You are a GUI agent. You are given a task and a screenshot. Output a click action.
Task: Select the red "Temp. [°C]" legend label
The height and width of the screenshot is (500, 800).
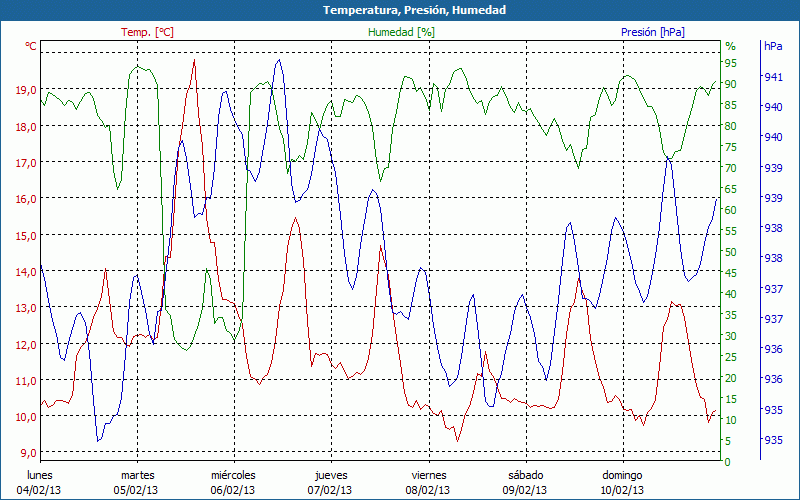coord(147,32)
